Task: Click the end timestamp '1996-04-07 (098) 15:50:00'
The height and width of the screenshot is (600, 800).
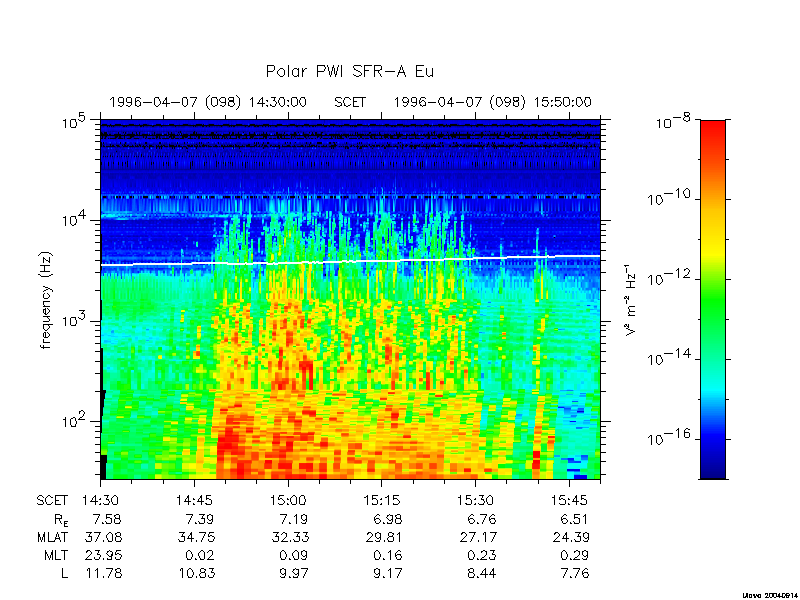Action: tap(492, 102)
